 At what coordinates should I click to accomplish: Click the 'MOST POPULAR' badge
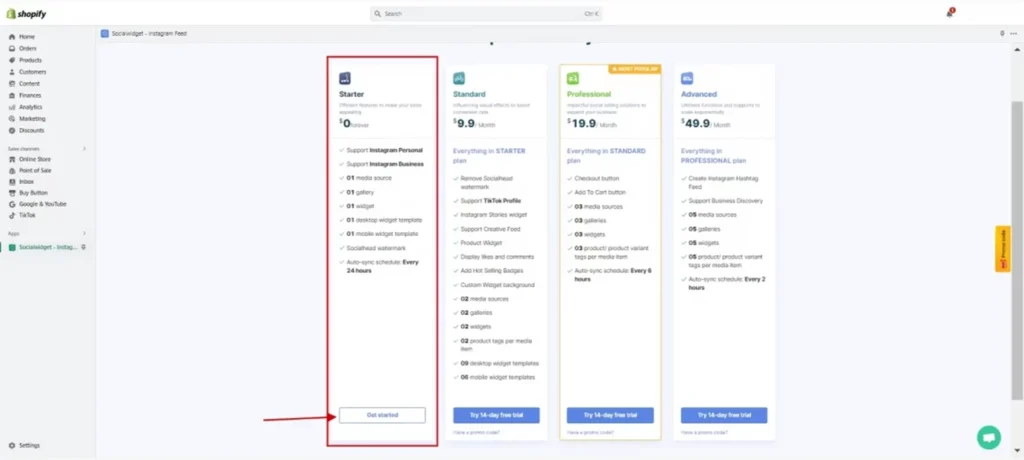[635, 68]
